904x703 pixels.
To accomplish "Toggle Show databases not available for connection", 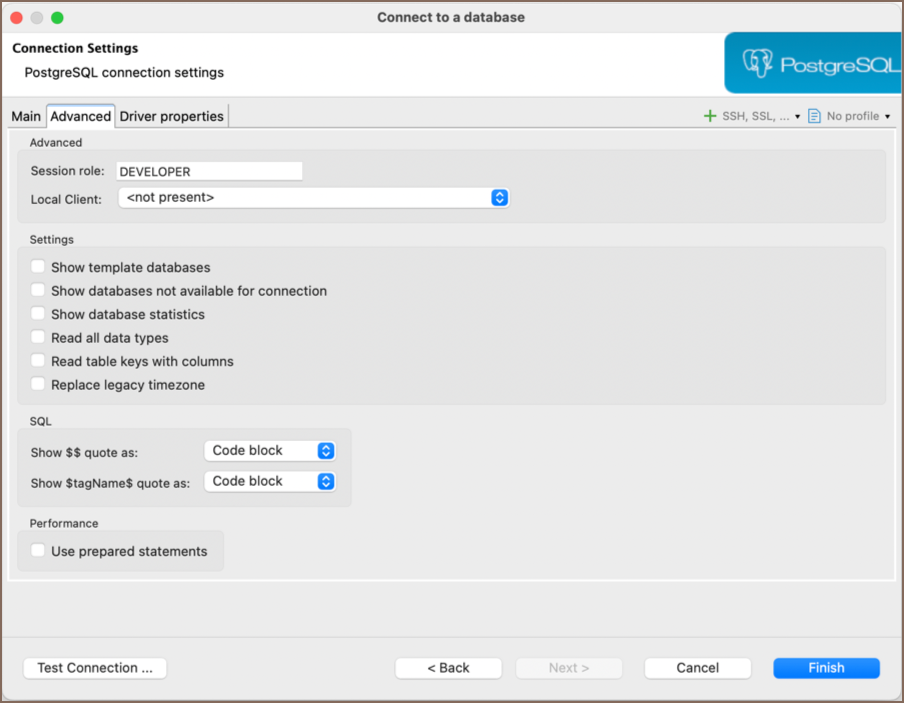I will pyautogui.click(x=38, y=291).
